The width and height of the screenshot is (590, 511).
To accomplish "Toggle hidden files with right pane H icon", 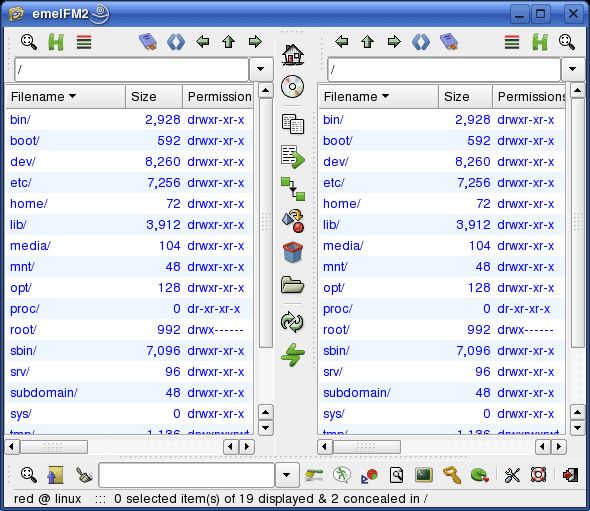I will tap(540, 42).
